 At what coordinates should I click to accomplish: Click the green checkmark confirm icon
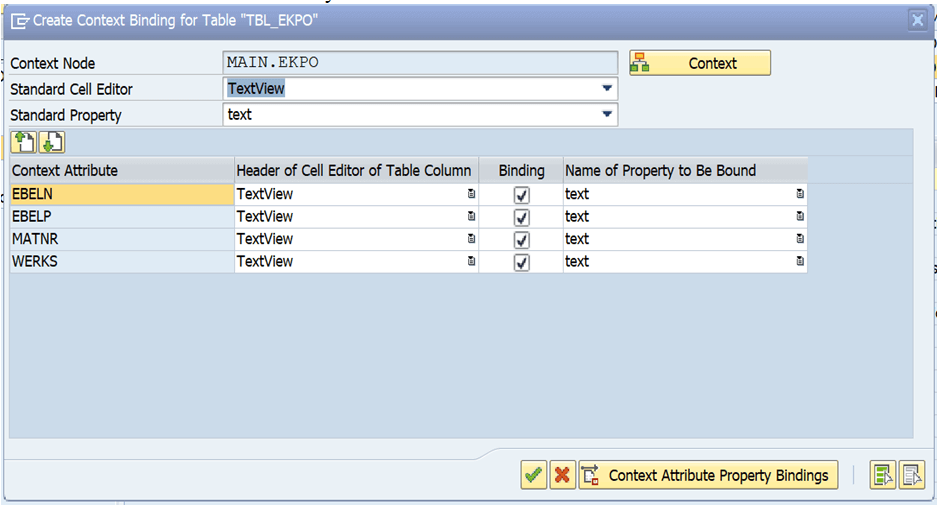click(x=534, y=476)
